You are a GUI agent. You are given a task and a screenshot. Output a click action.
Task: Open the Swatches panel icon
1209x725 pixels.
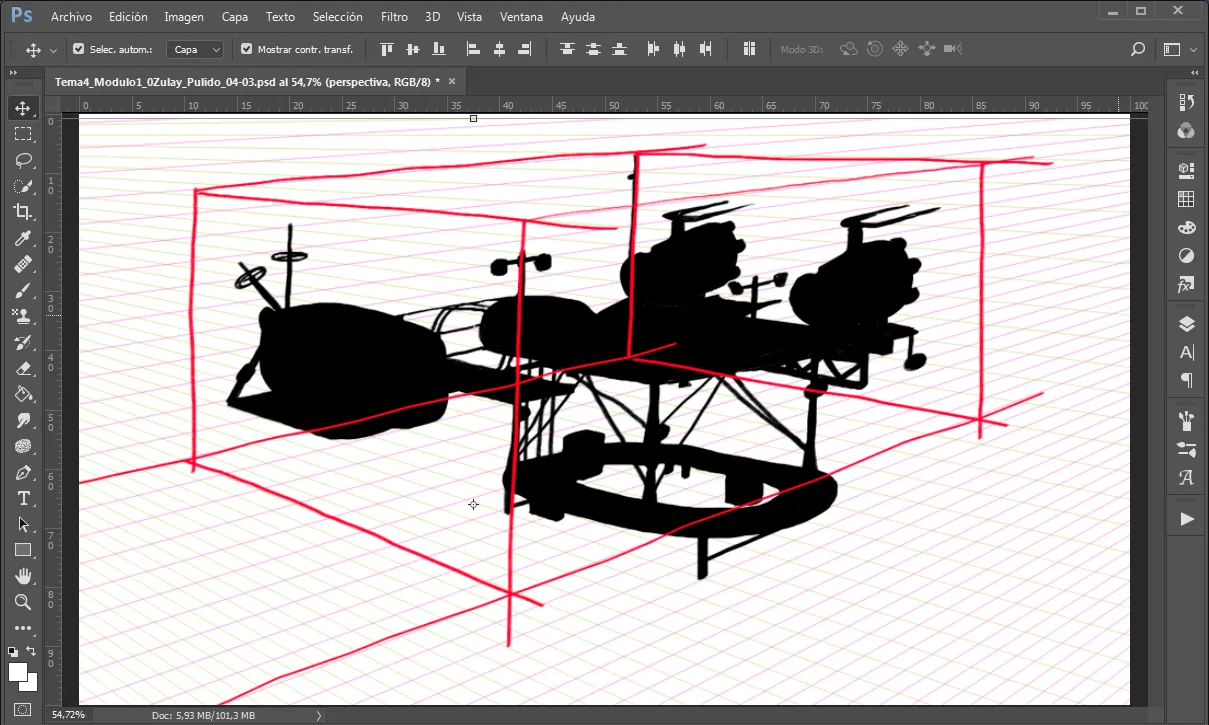1187,199
